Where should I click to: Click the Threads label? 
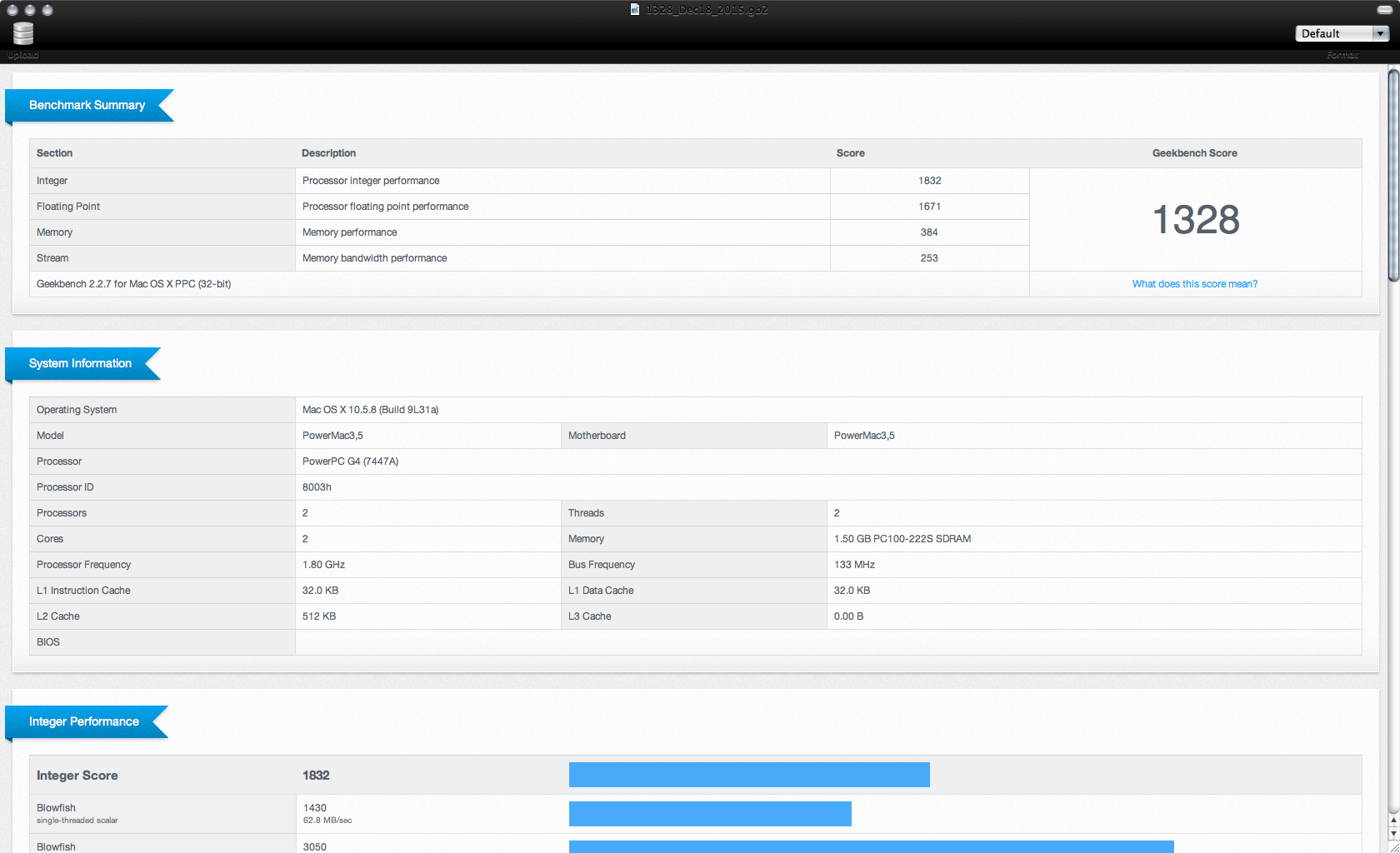pos(586,513)
